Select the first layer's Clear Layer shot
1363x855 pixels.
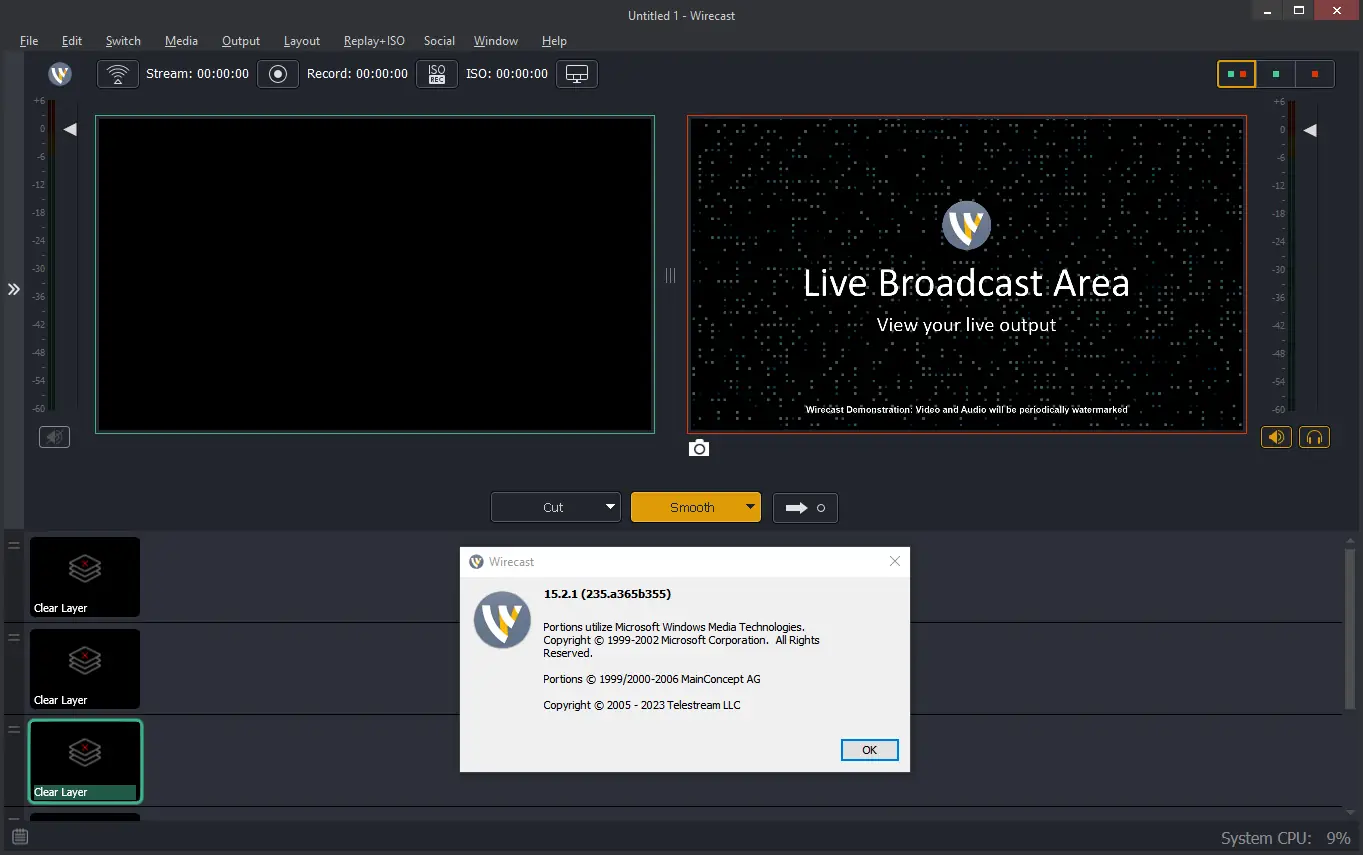click(x=85, y=577)
